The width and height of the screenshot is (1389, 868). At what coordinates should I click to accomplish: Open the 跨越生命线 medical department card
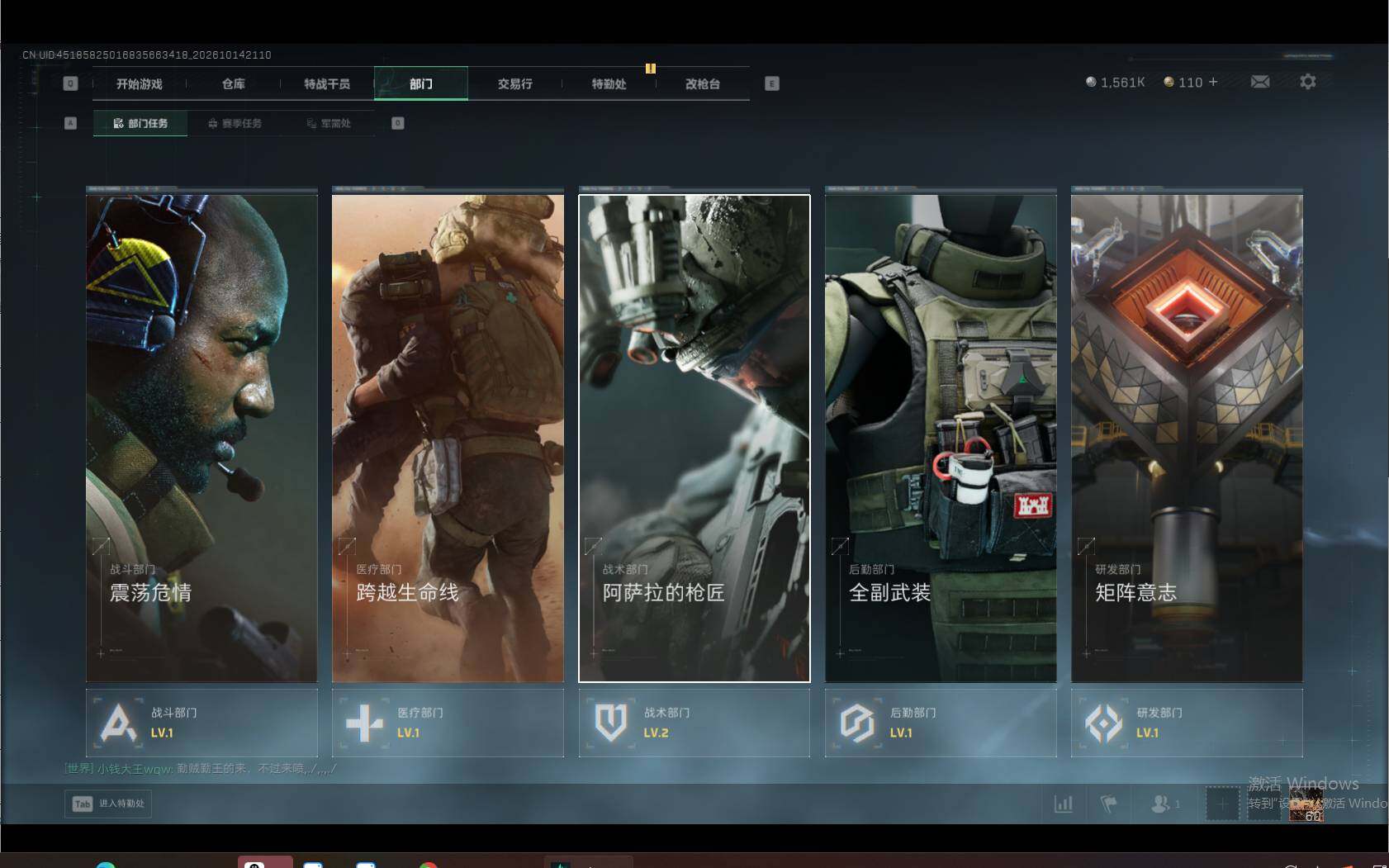tap(448, 439)
